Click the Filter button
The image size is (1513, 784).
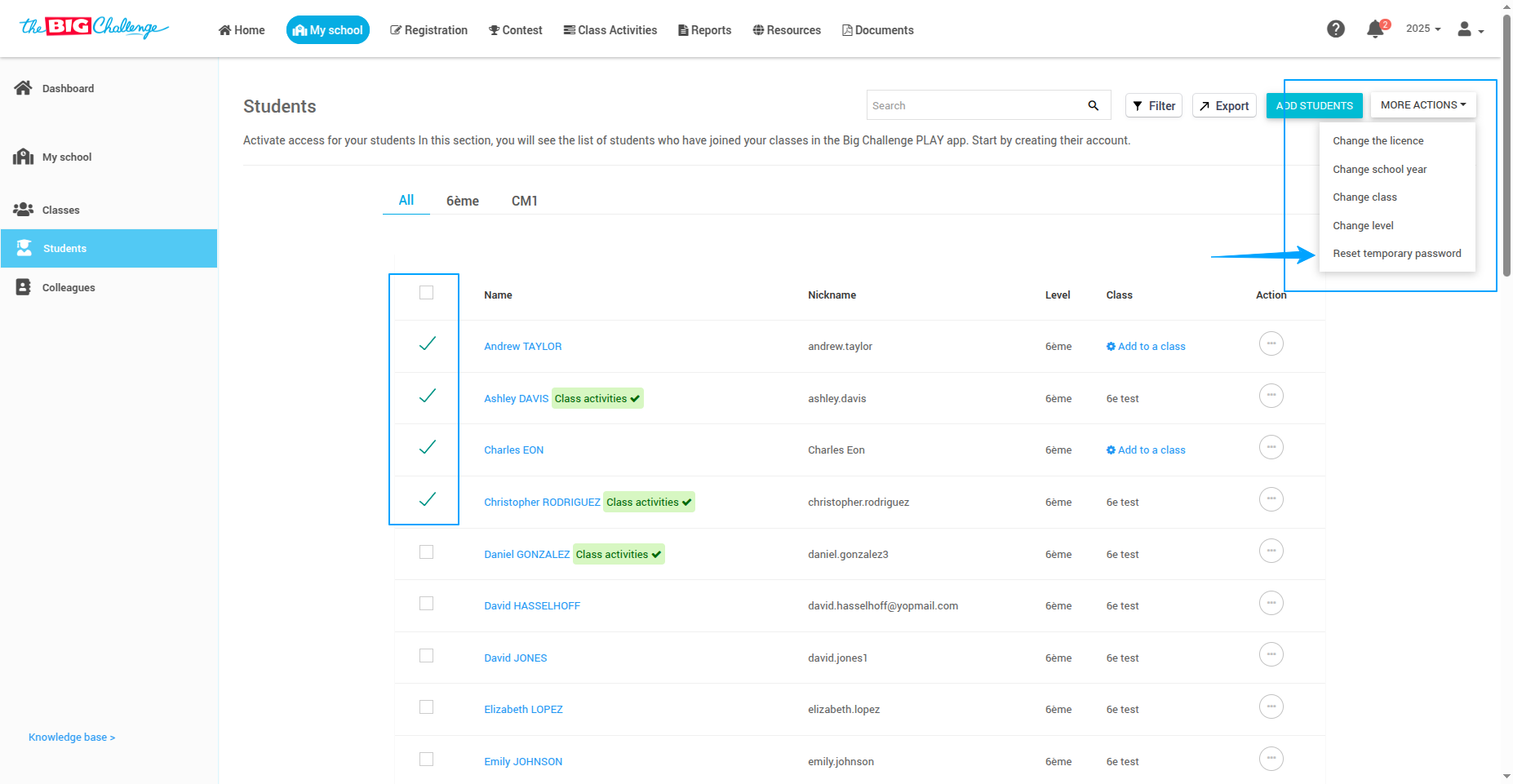point(1154,106)
